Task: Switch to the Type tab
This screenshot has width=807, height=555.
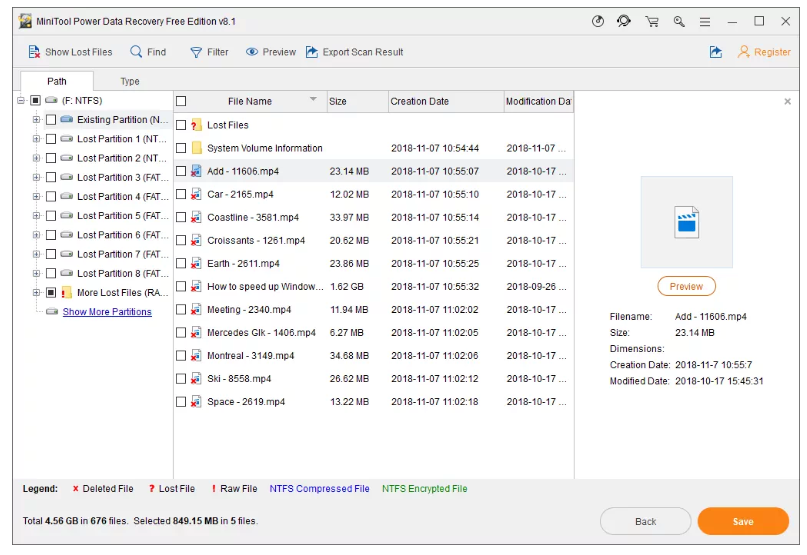Action: 130,81
